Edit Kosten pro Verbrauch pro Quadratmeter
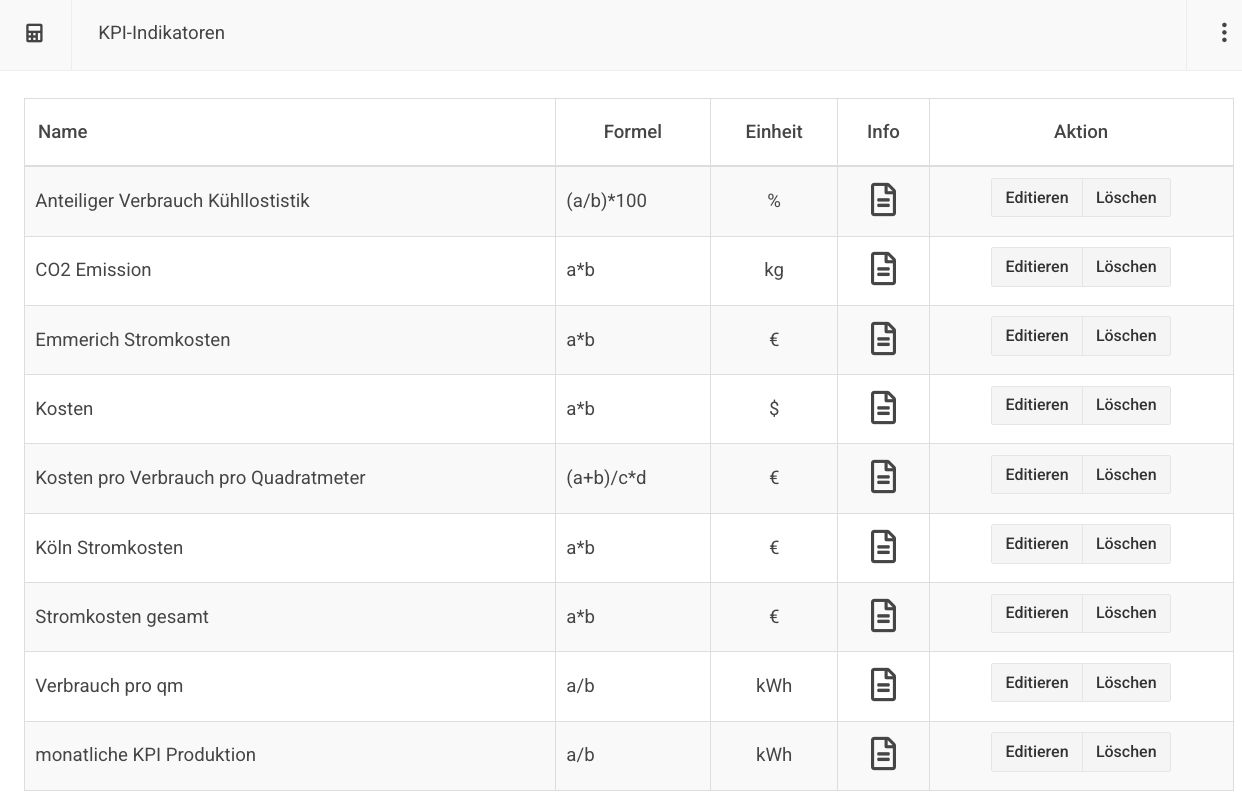 (1036, 475)
